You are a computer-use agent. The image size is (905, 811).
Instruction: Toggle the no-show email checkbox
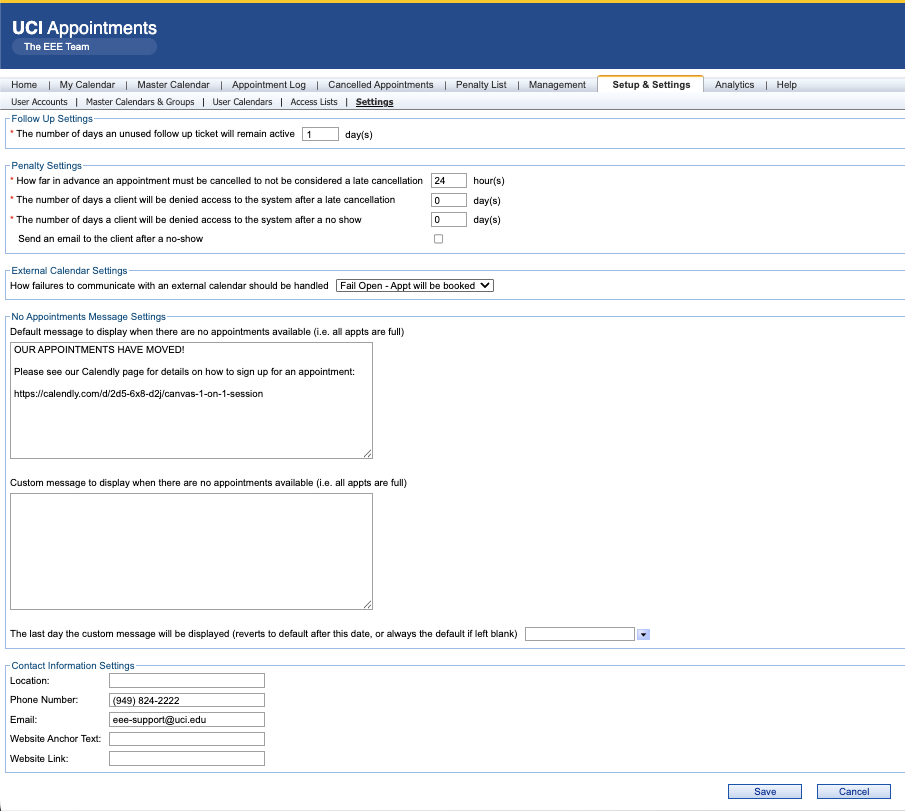(x=439, y=239)
